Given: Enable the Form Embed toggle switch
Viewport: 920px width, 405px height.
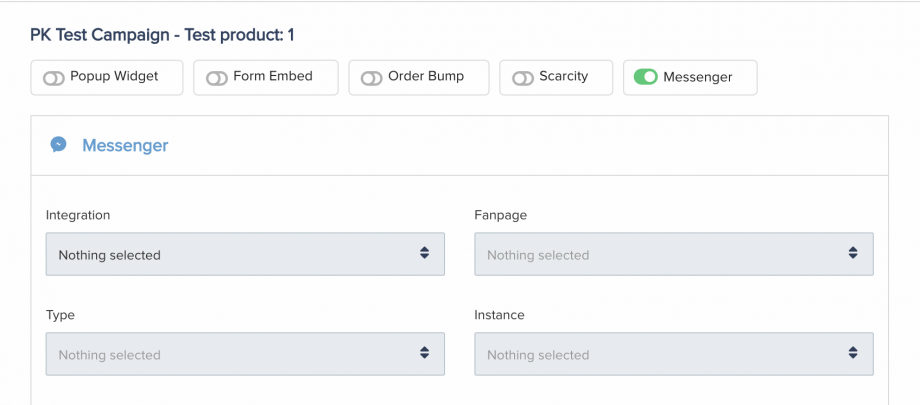Looking at the screenshot, I should (x=217, y=78).
